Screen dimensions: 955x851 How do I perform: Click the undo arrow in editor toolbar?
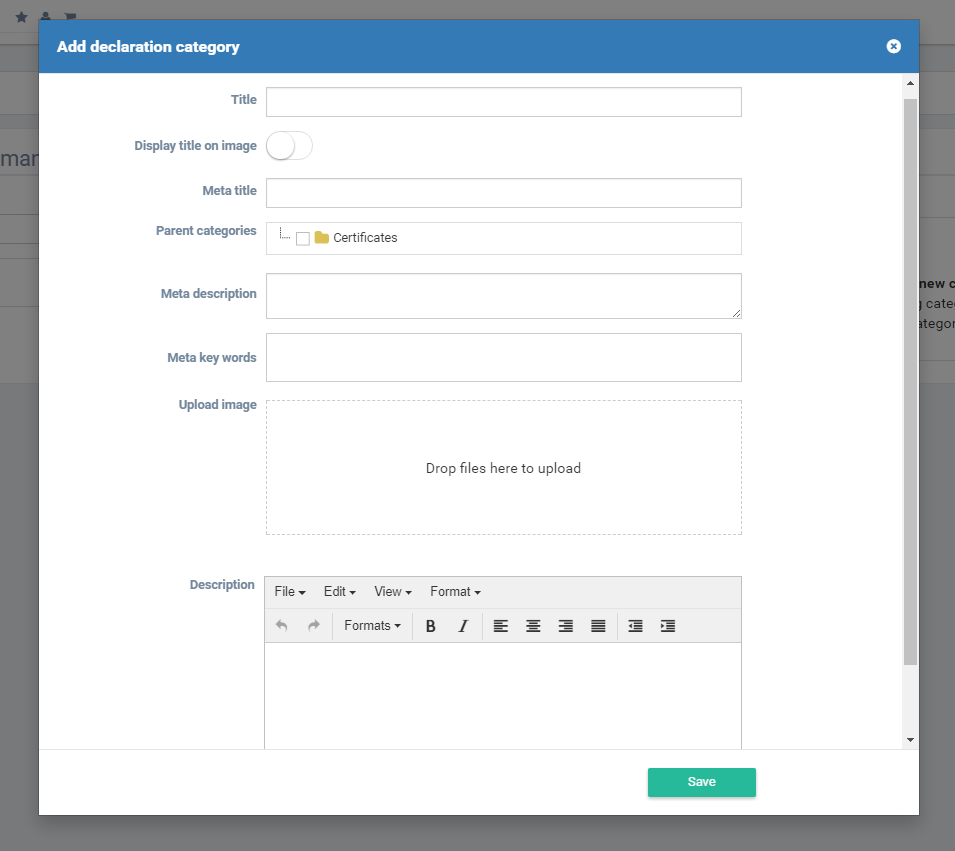click(x=281, y=626)
